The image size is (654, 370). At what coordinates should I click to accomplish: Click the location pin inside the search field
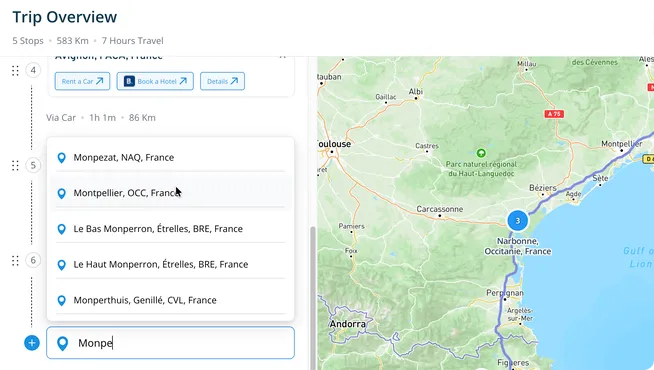62,343
